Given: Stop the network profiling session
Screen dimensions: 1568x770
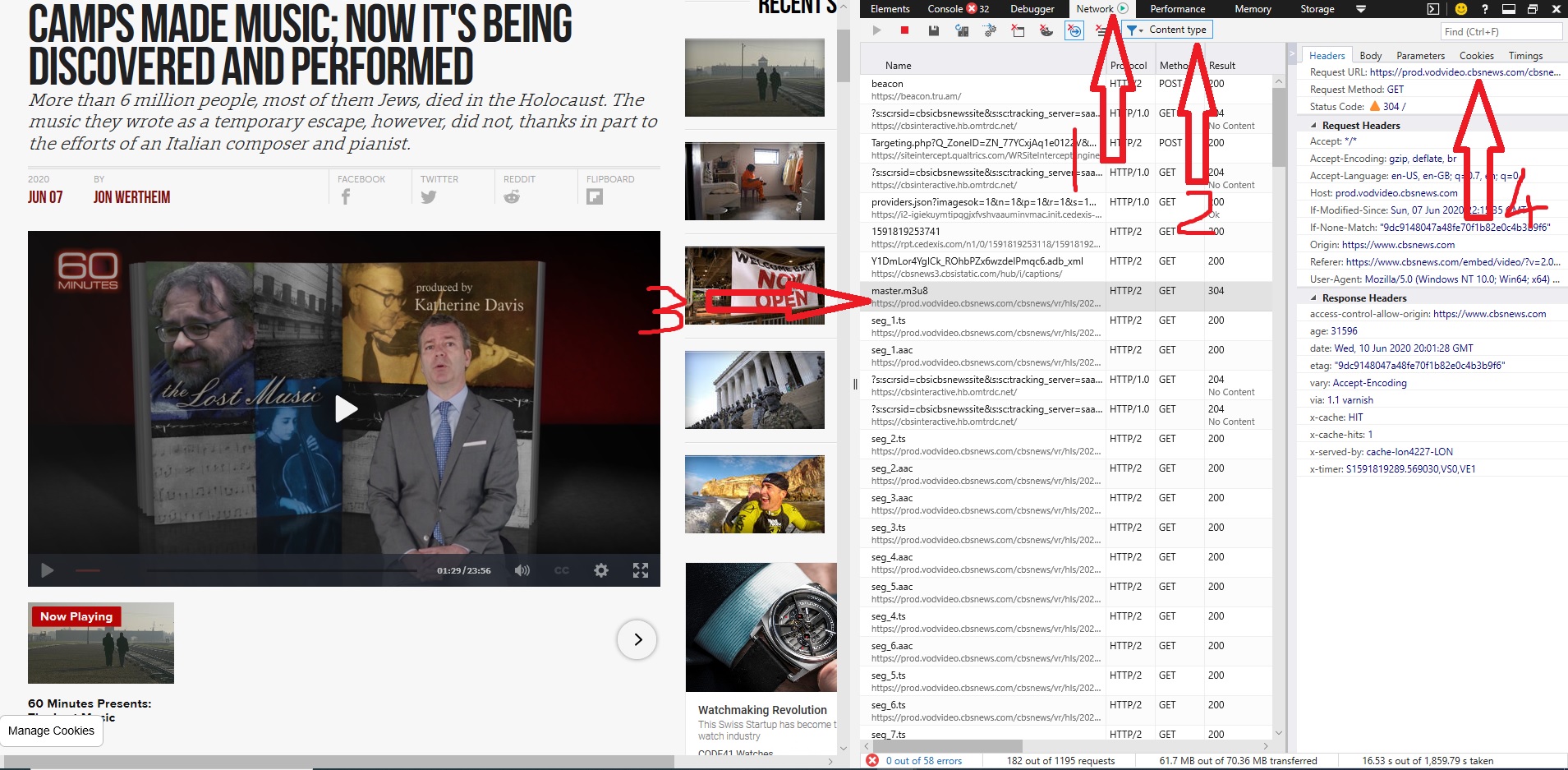Looking at the screenshot, I should [904, 30].
